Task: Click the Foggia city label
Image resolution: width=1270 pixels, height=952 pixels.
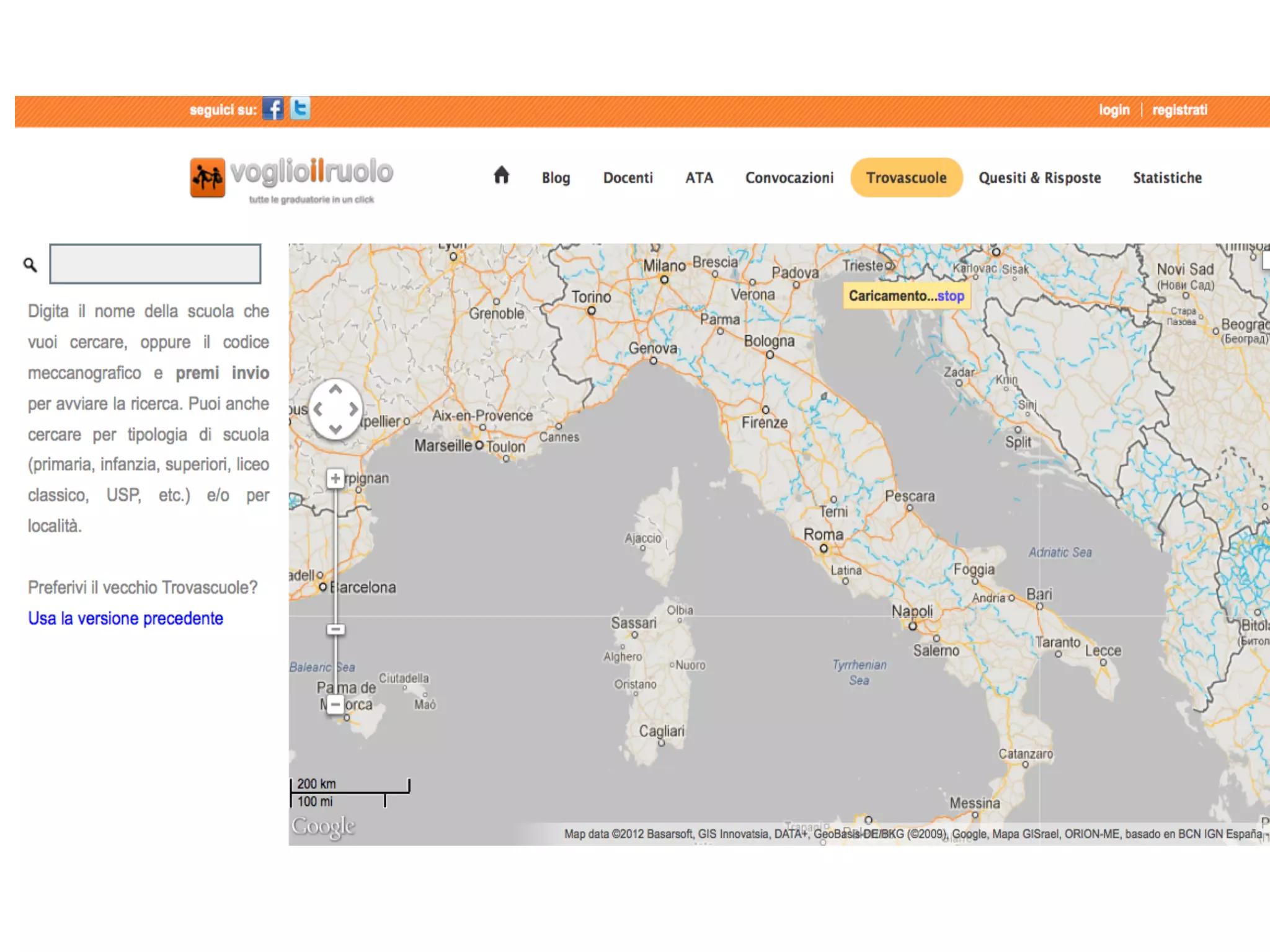Action: pyautogui.click(x=974, y=570)
